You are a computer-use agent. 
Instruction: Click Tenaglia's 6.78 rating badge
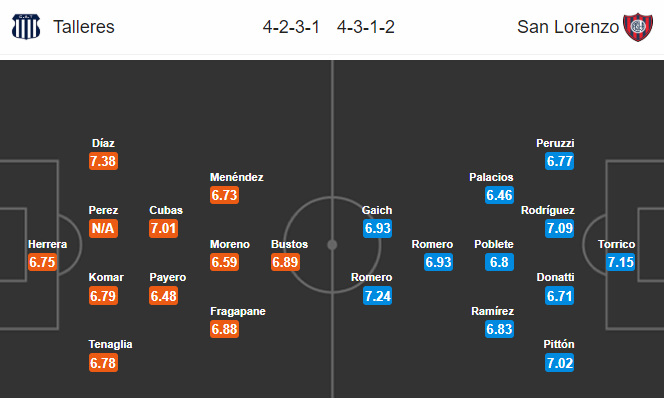point(103,363)
